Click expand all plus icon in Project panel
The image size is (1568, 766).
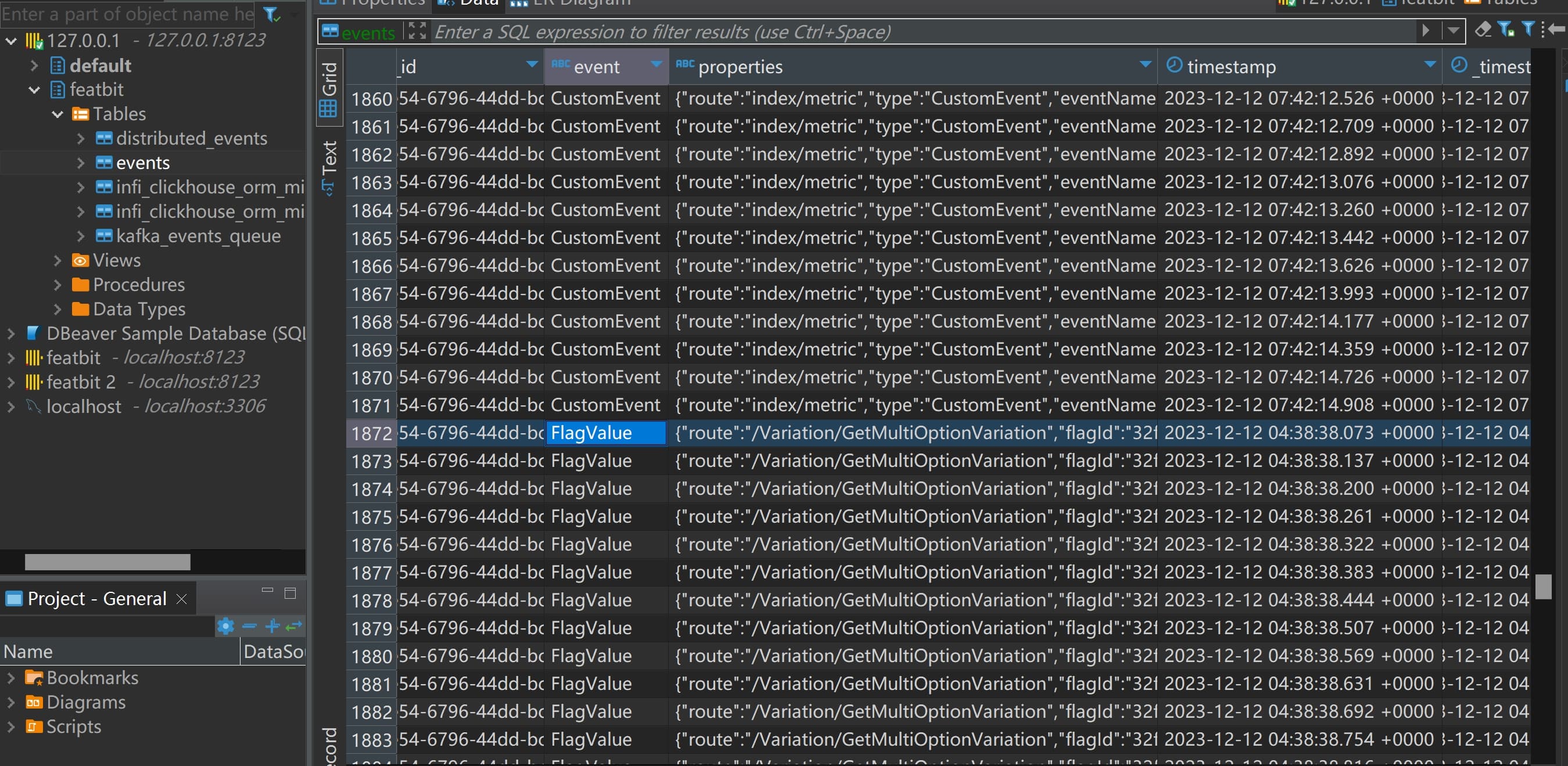point(272,625)
